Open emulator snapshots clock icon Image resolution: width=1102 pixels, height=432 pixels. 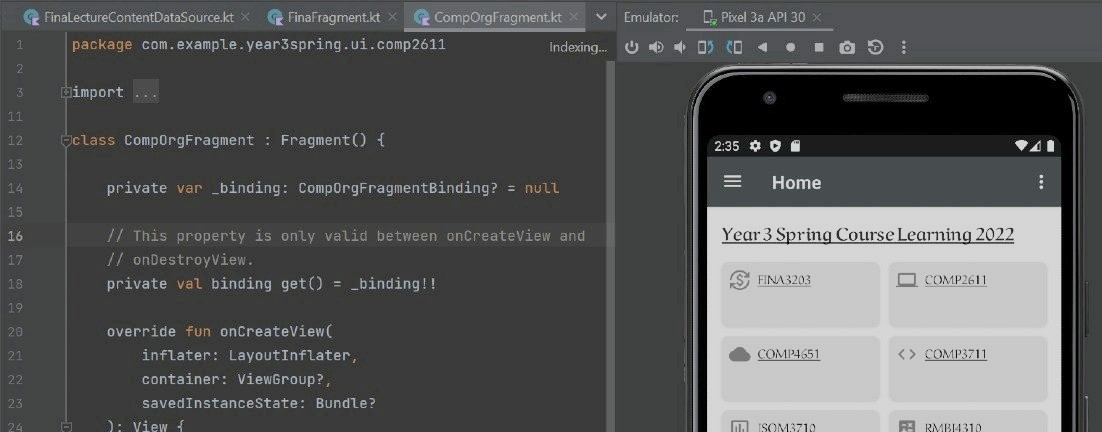point(875,47)
